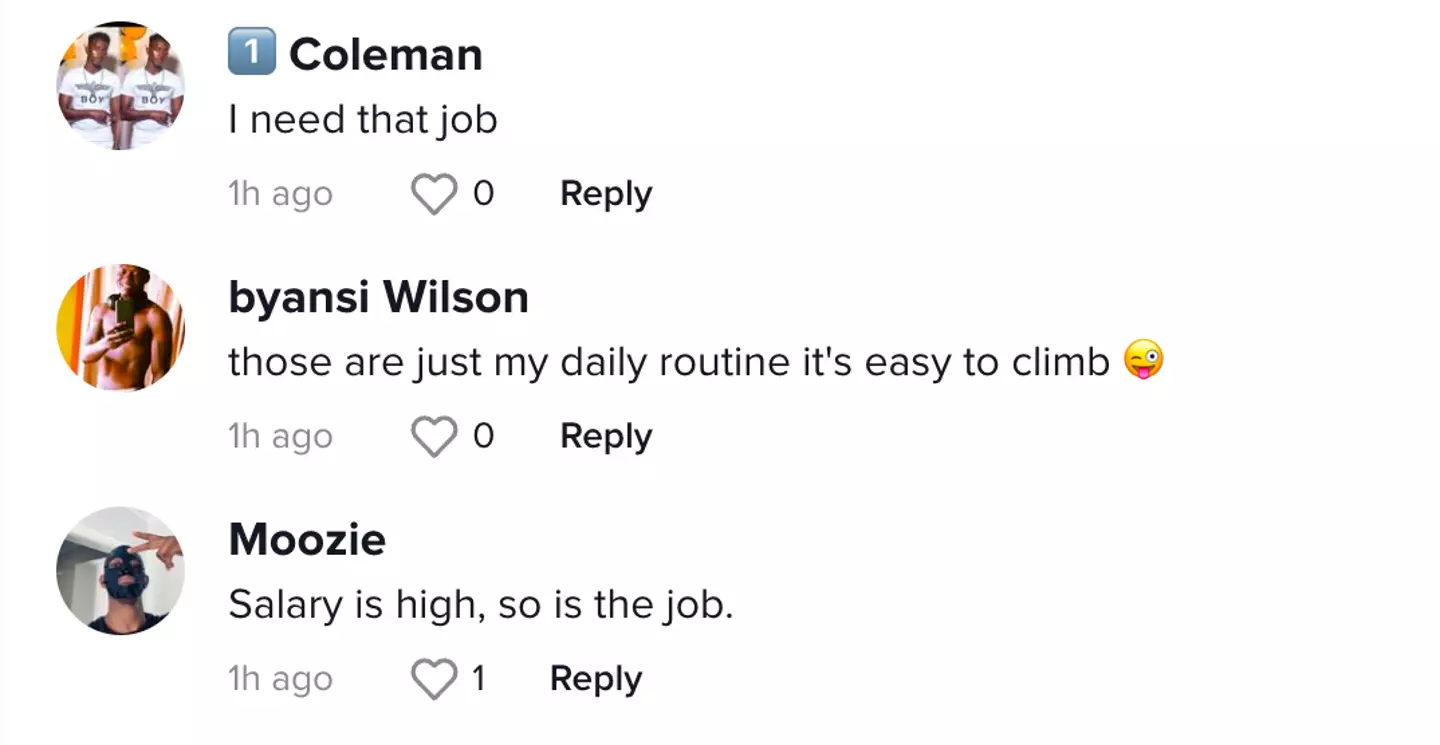Image resolution: width=1440 pixels, height=745 pixels.
Task: Select the "I need that job" comment
Action: tap(363, 121)
